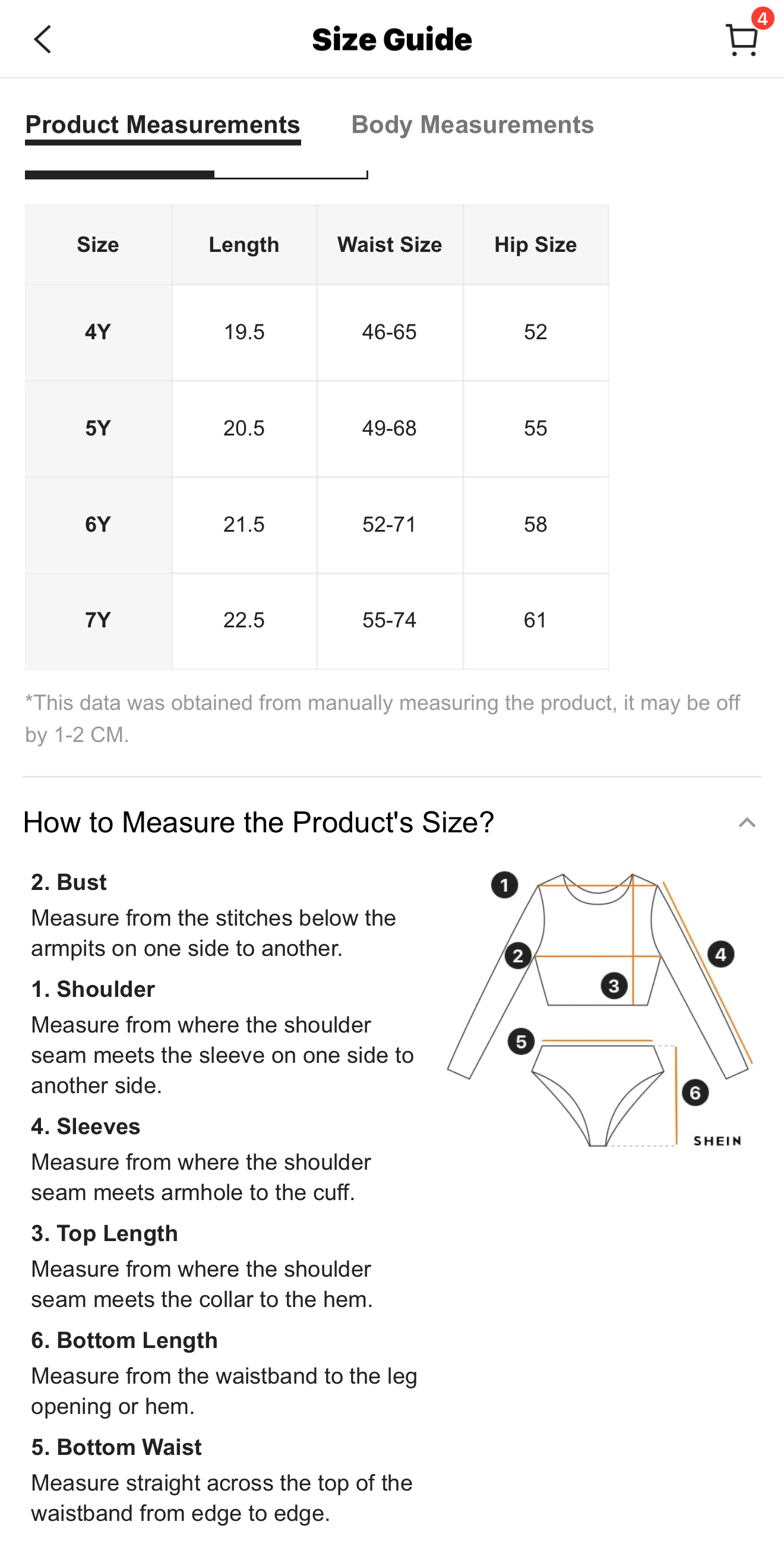The image size is (784, 1550).
Task: Tap marker 5 above the bikini bottom
Action: point(521,1041)
